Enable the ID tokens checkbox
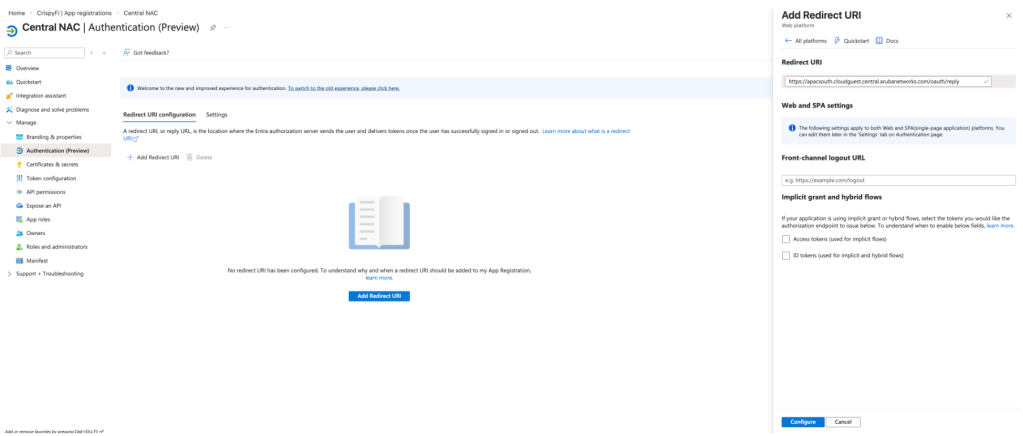 tap(785, 256)
